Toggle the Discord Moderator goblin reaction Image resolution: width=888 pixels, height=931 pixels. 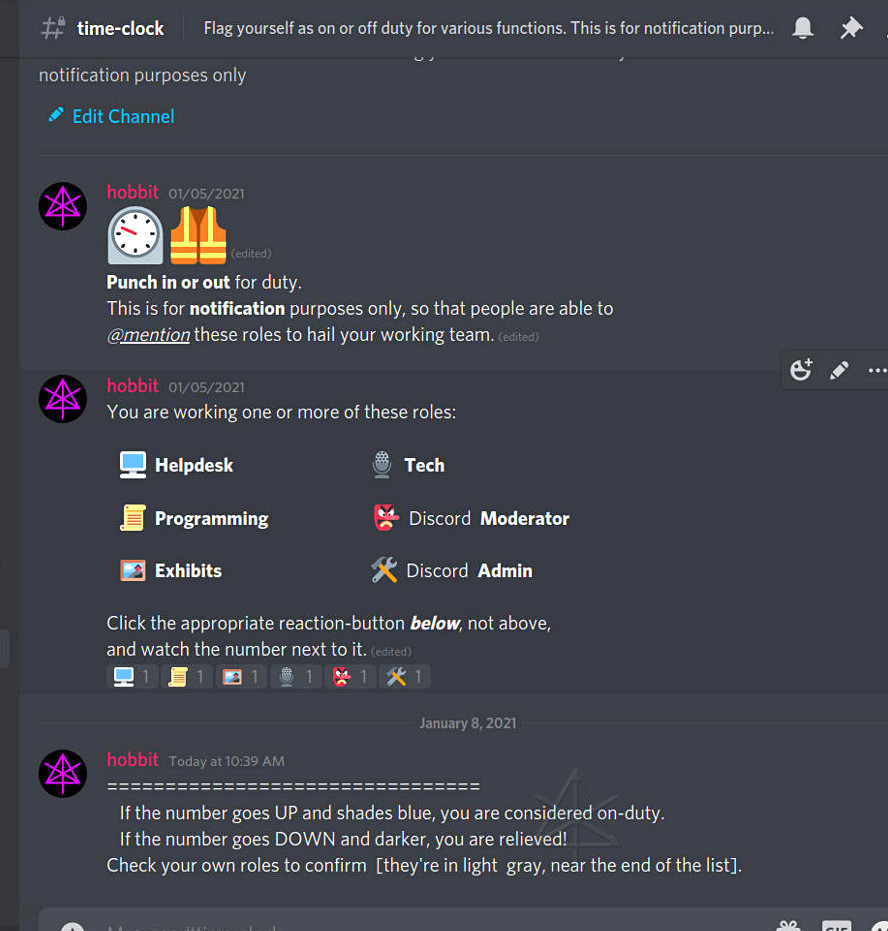pyautogui.click(x=350, y=676)
